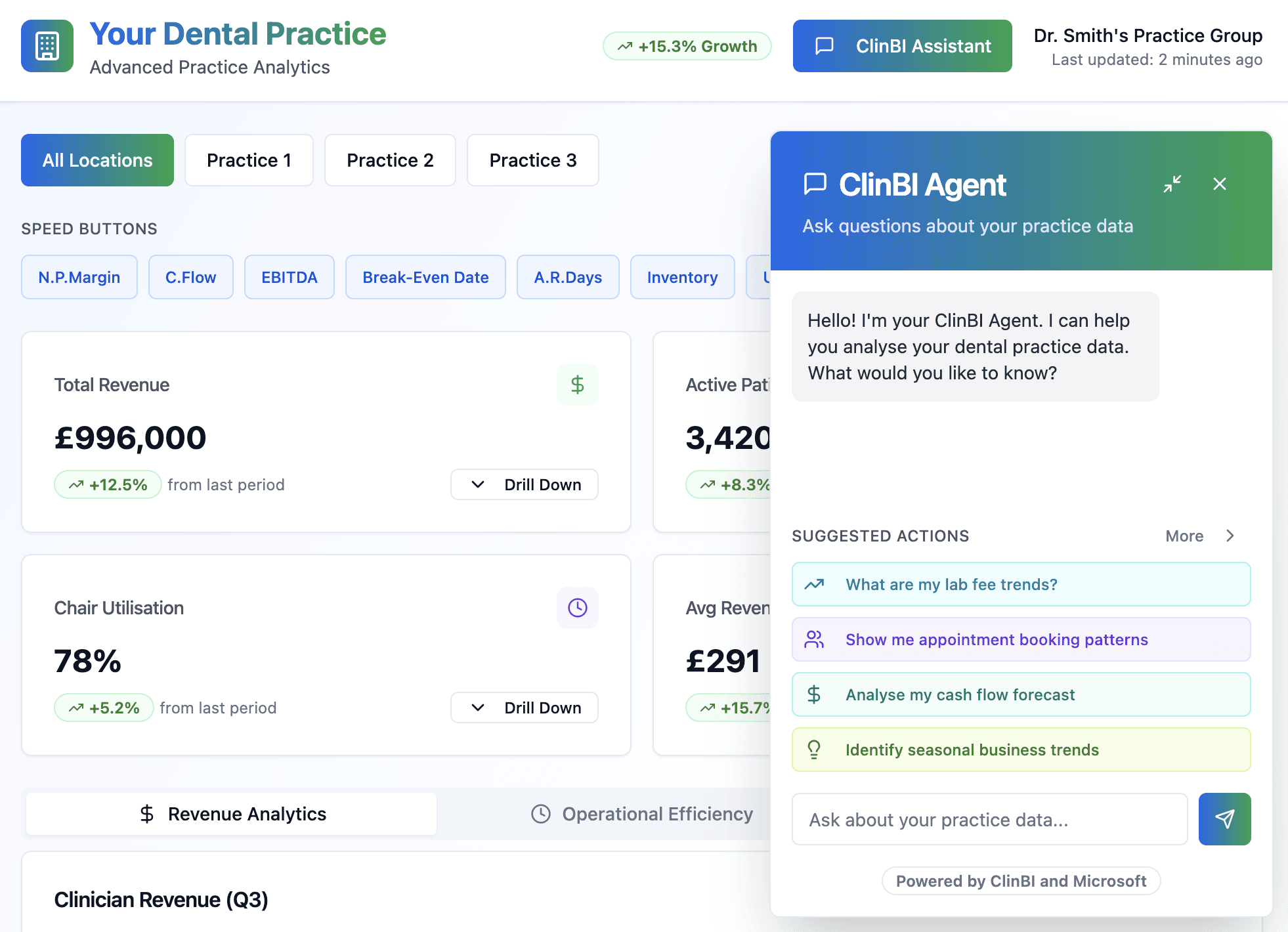This screenshot has width=1288, height=932.
Task: Click the dollar icon on Total Revenue card
Action: (577, 385)
